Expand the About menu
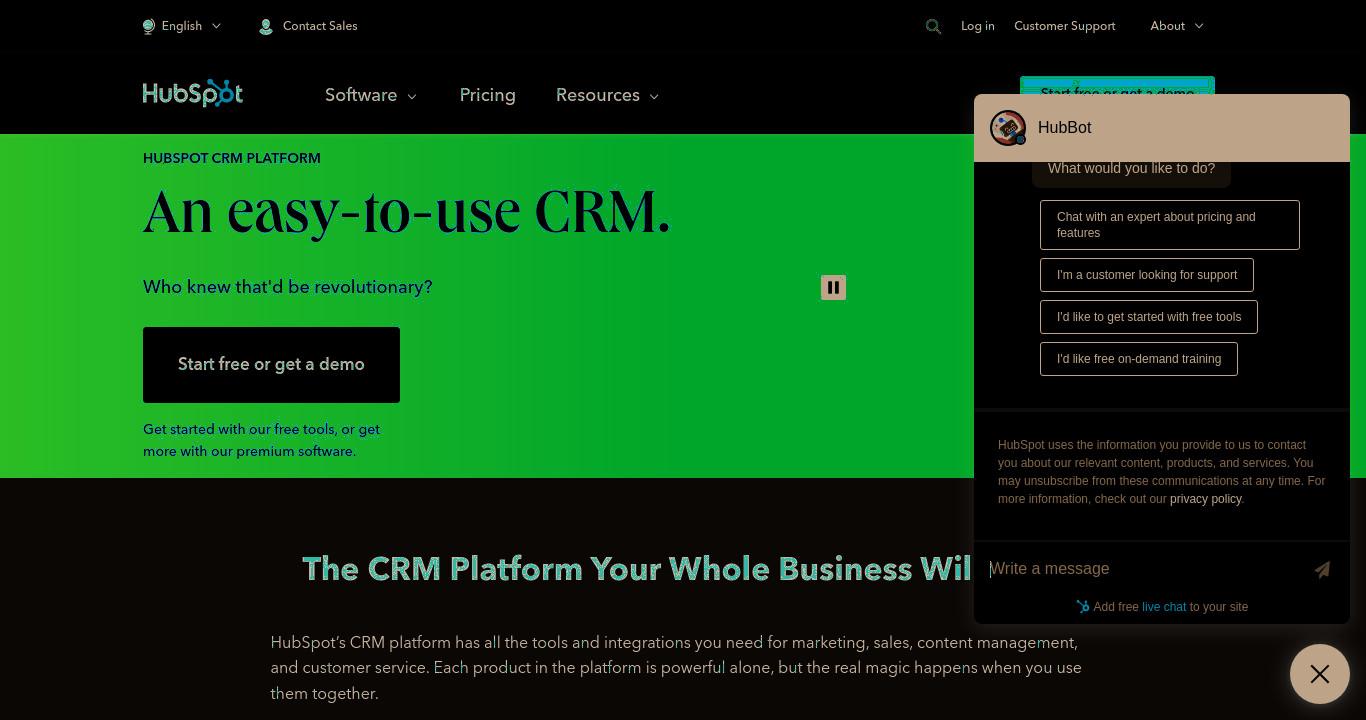The image size is (1366, 720). 1177,26
